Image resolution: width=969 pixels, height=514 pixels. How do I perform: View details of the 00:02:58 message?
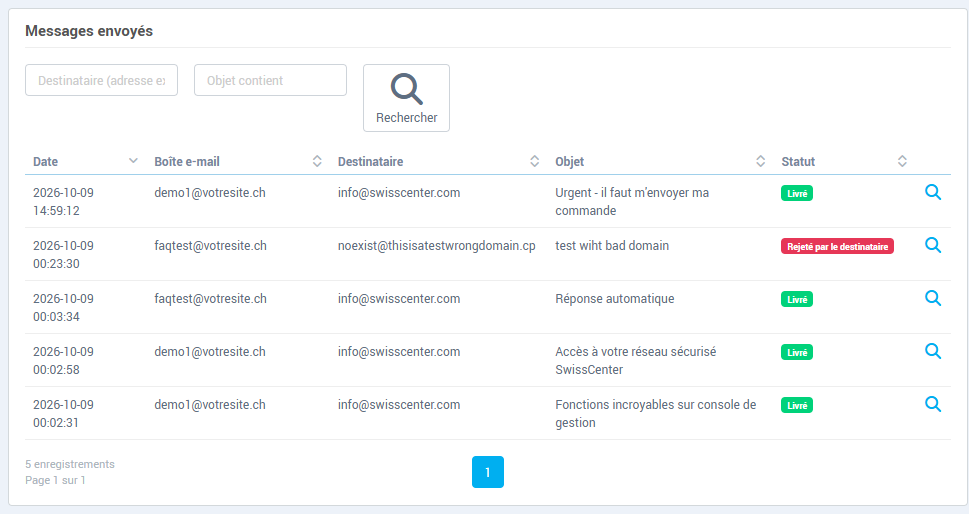(933, 352)
